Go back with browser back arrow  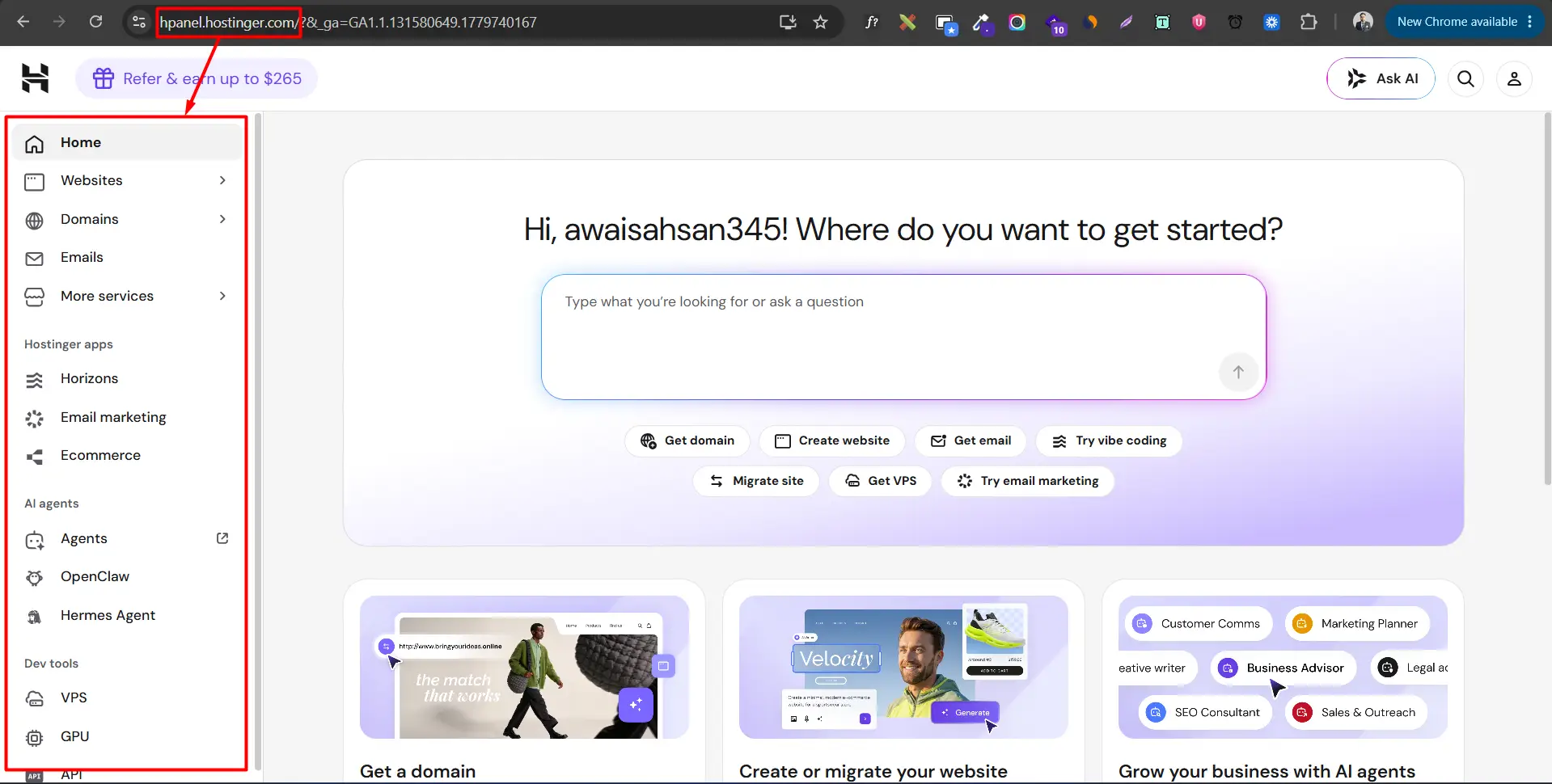click(23, 22)
